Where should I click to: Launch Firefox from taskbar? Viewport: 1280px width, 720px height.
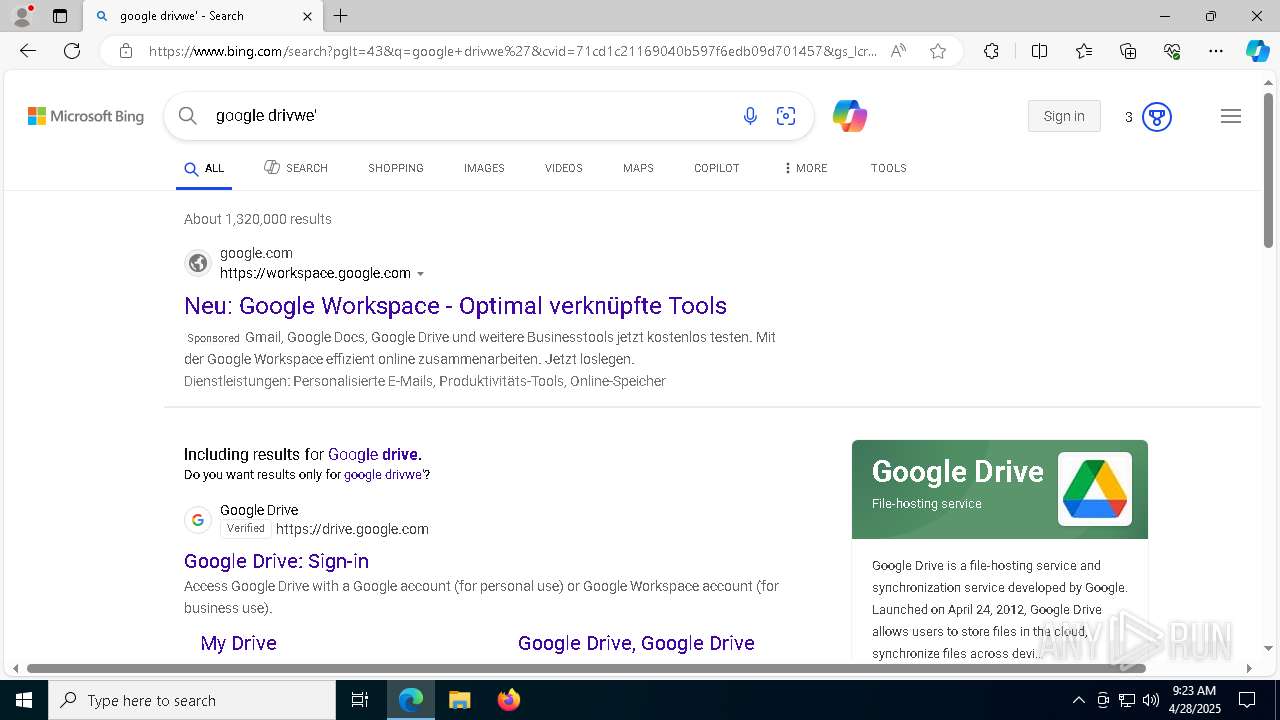click(x=508, y=700)
